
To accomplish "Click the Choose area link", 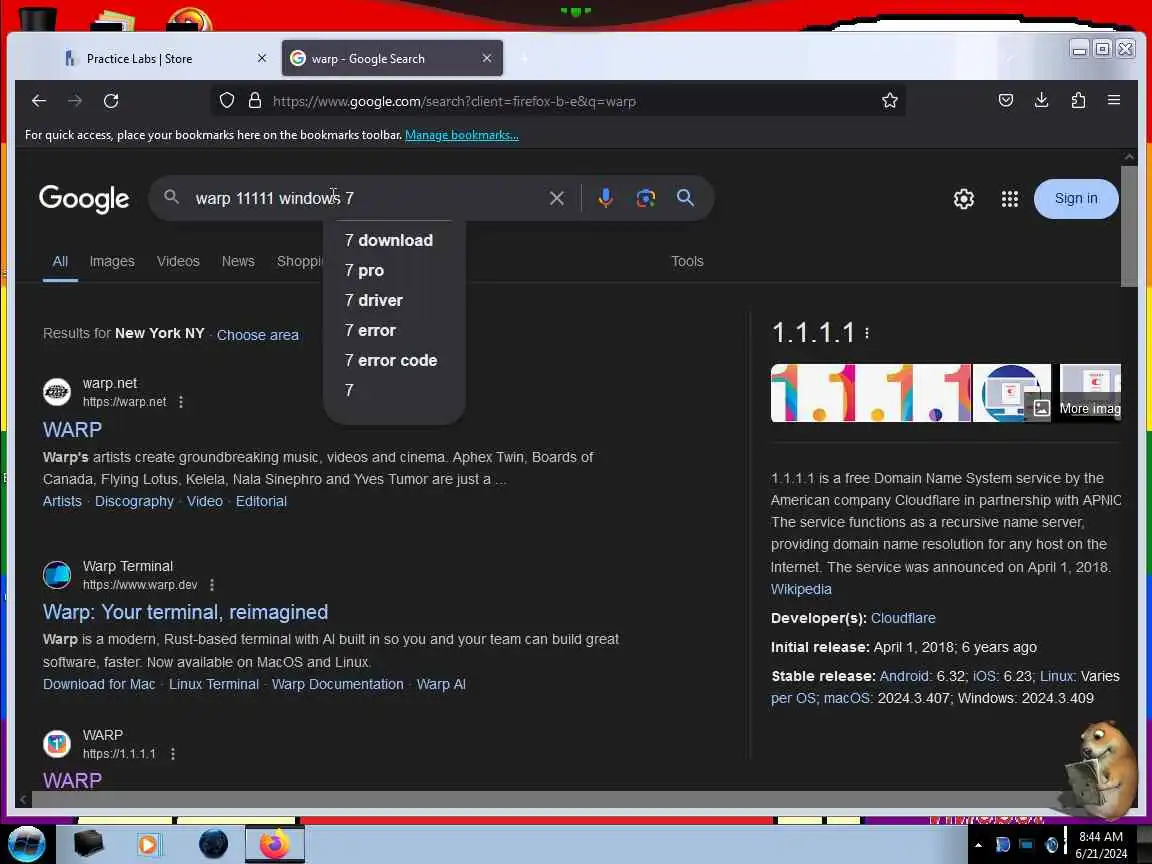I will click(257, 335).
